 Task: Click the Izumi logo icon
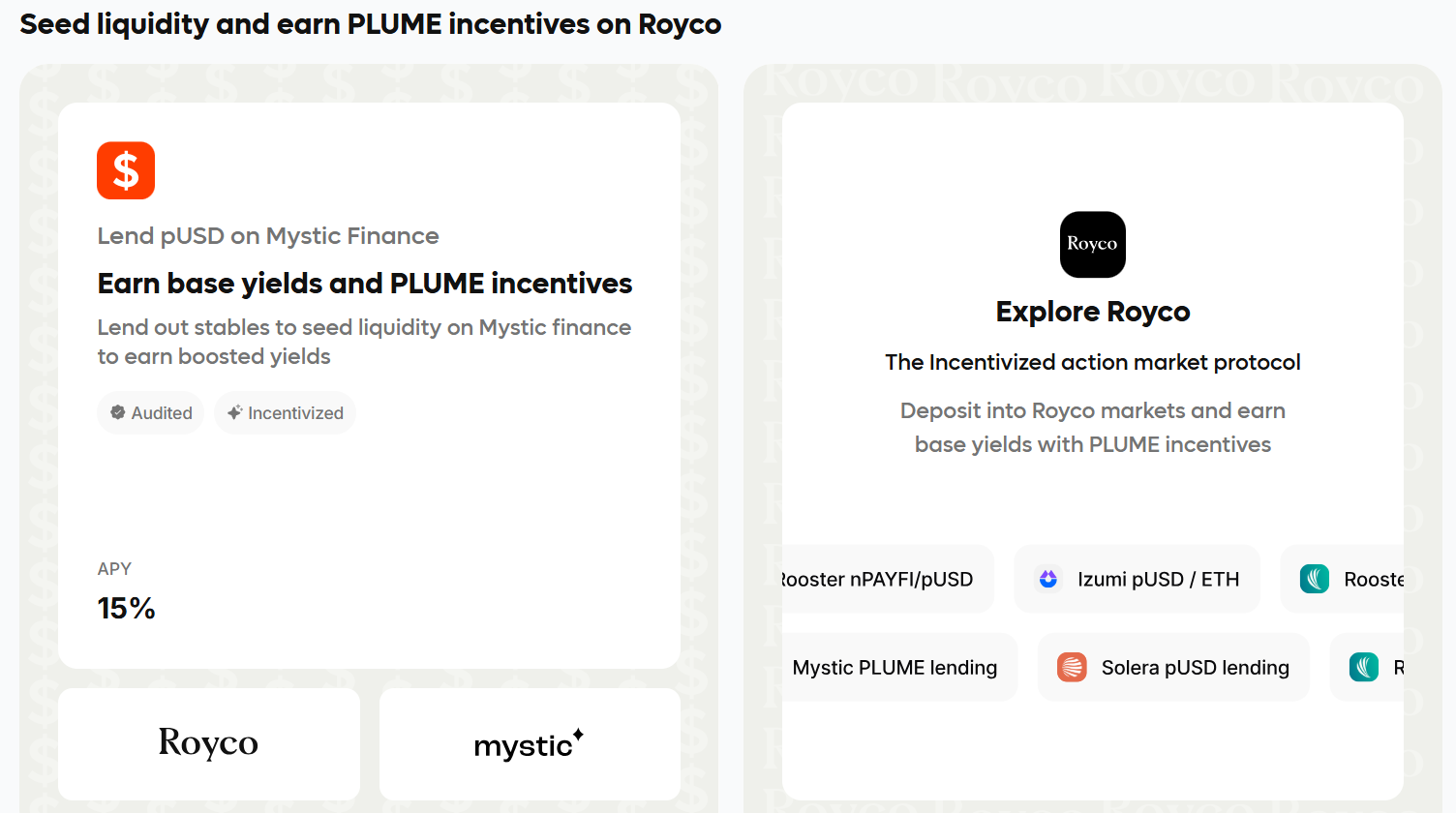(1047, 579)
